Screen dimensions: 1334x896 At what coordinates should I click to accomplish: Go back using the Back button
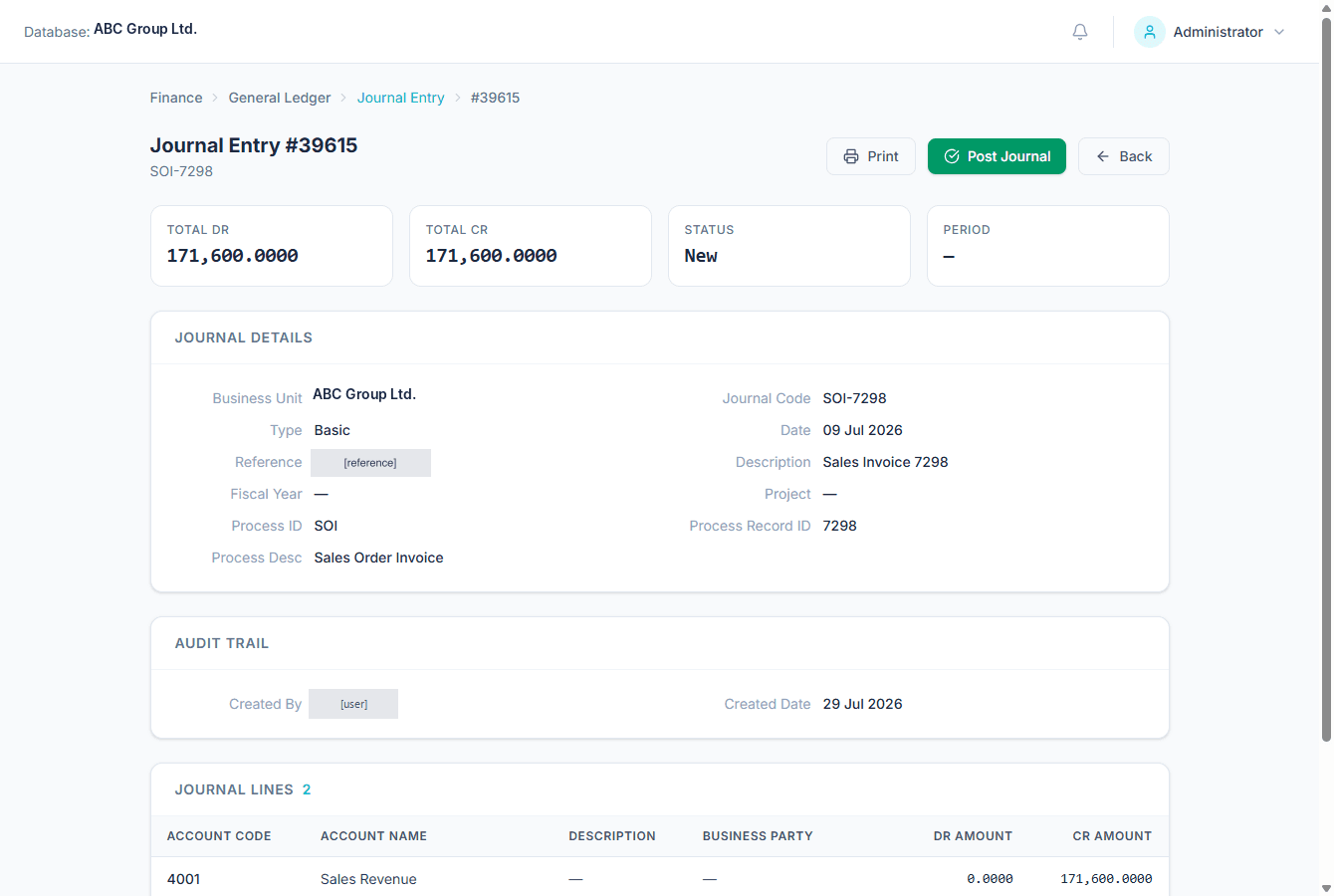[x=1124, y=156]
